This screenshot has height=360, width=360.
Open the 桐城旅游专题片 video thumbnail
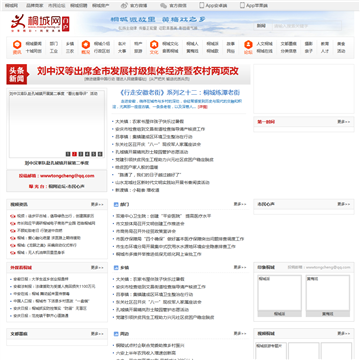pyautogui.click(x=270, y=351)
